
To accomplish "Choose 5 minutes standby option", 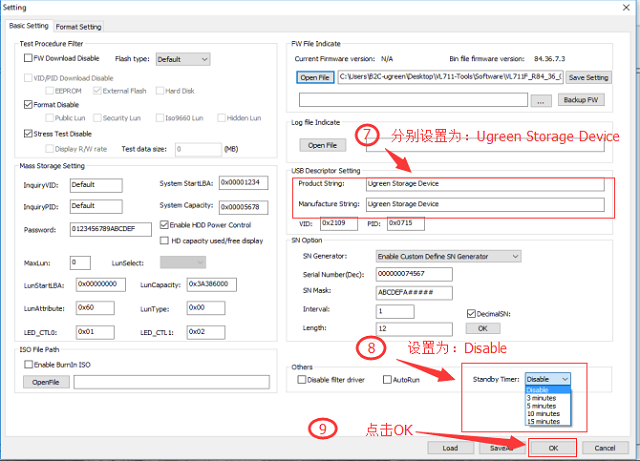I will pos(547,406).
